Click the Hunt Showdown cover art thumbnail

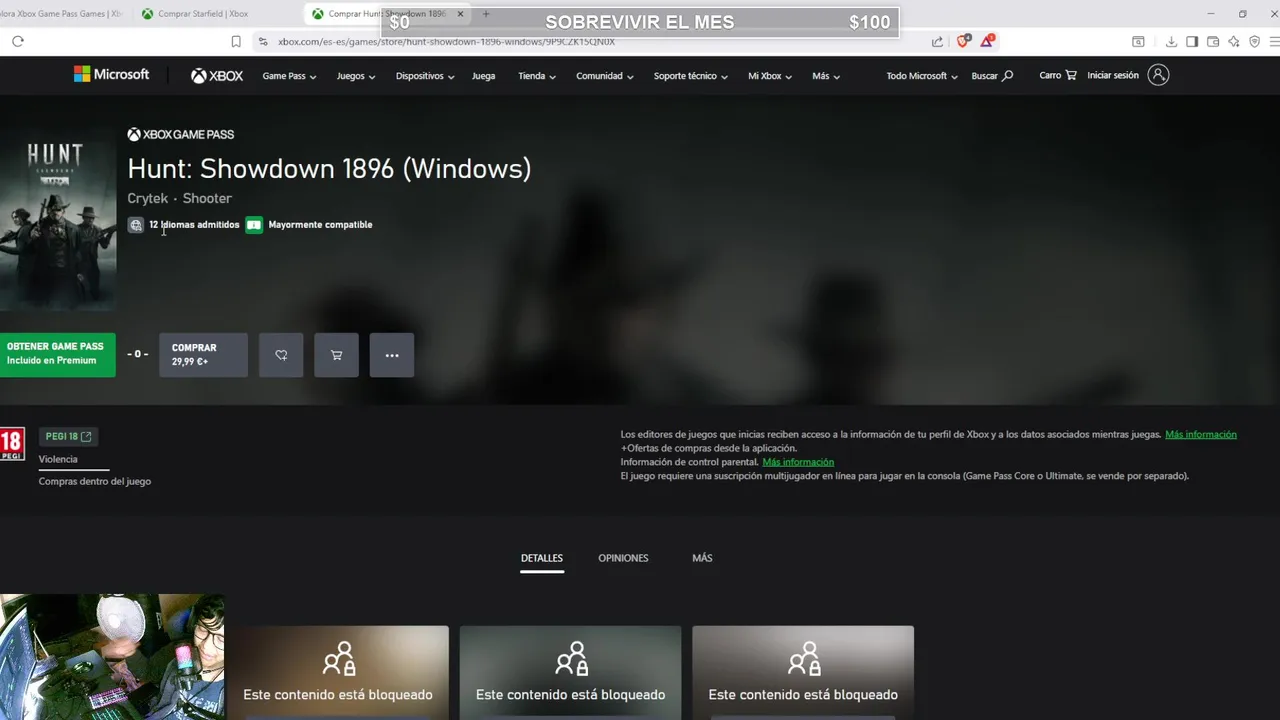pyautogui.click(x=57, y=220)
